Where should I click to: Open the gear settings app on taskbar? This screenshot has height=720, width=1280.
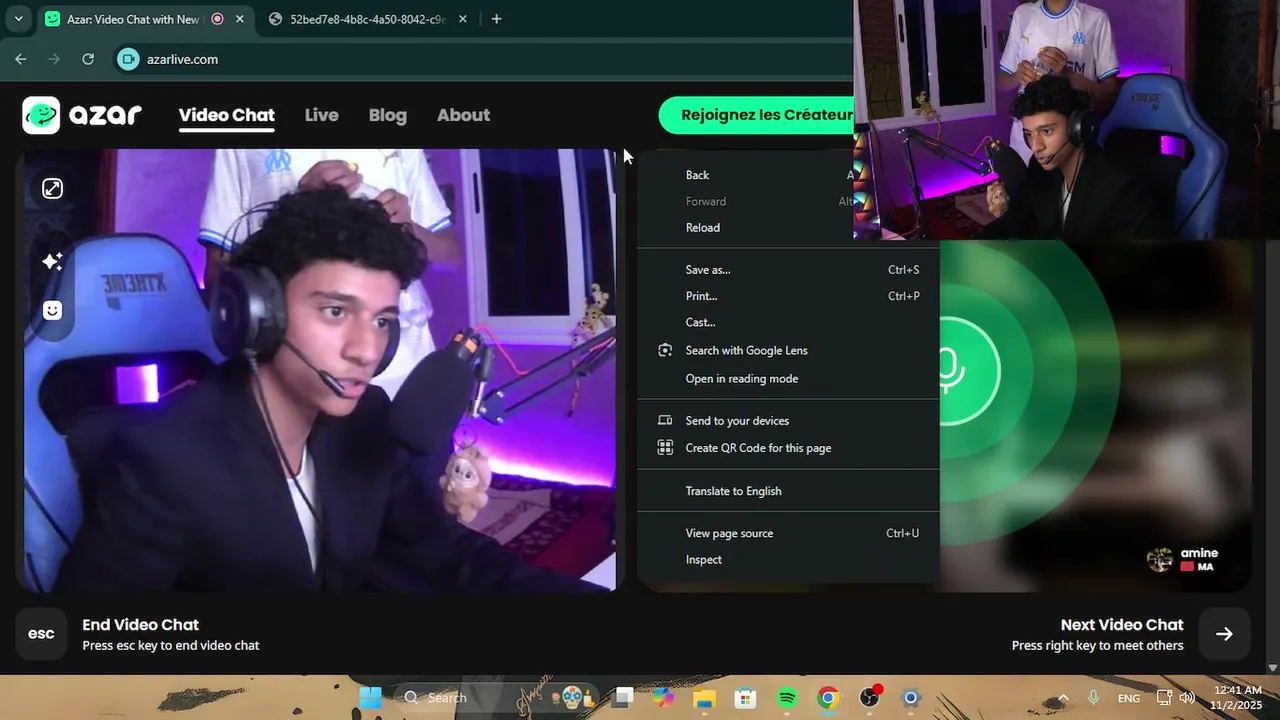(910, 698)
